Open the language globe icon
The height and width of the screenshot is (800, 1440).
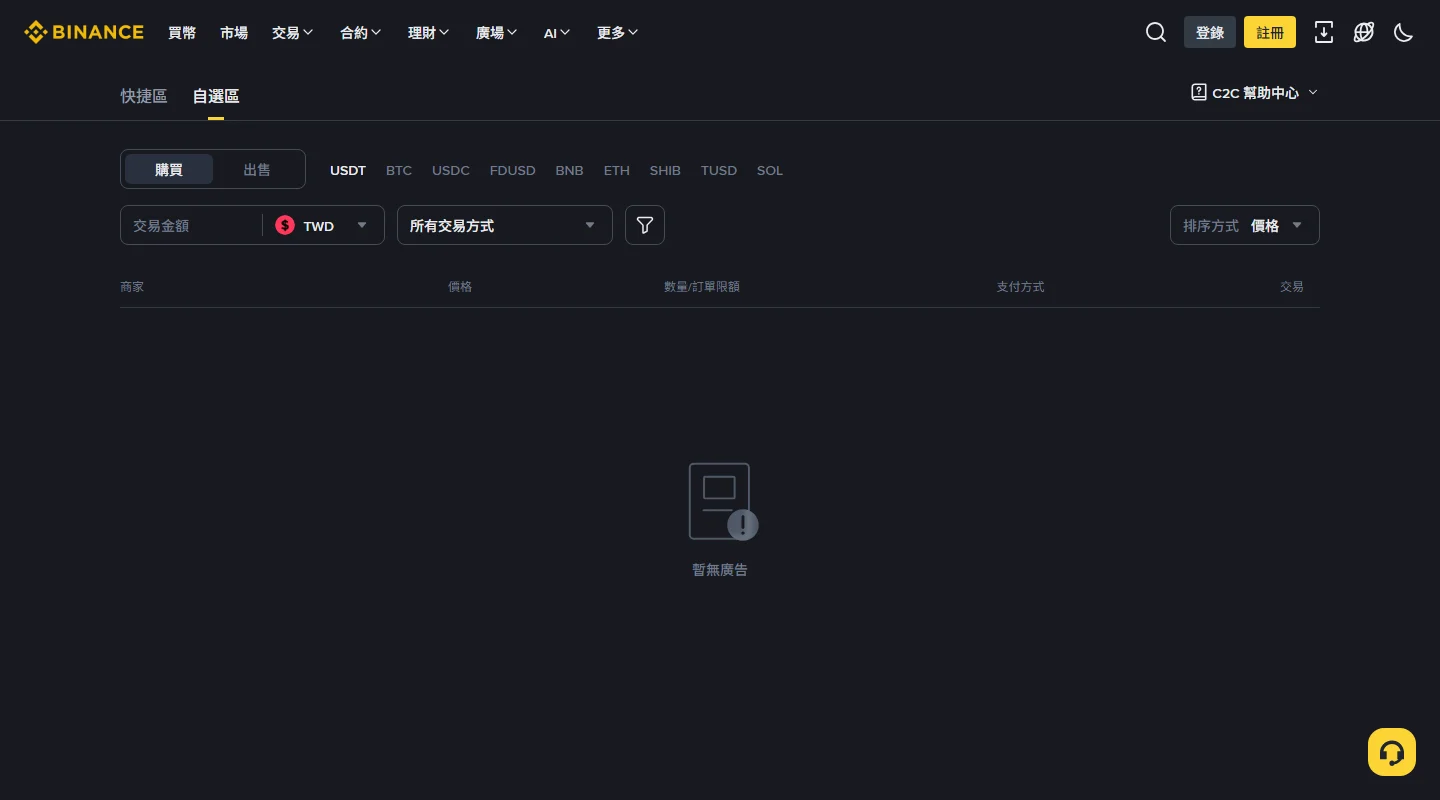[x=1364, y=32]
